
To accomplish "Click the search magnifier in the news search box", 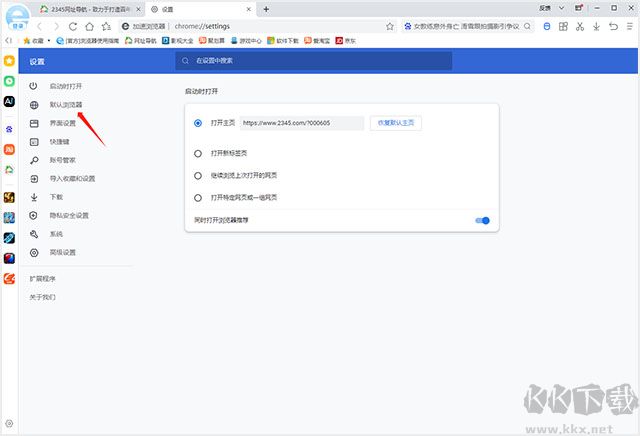I will (527, 27).
